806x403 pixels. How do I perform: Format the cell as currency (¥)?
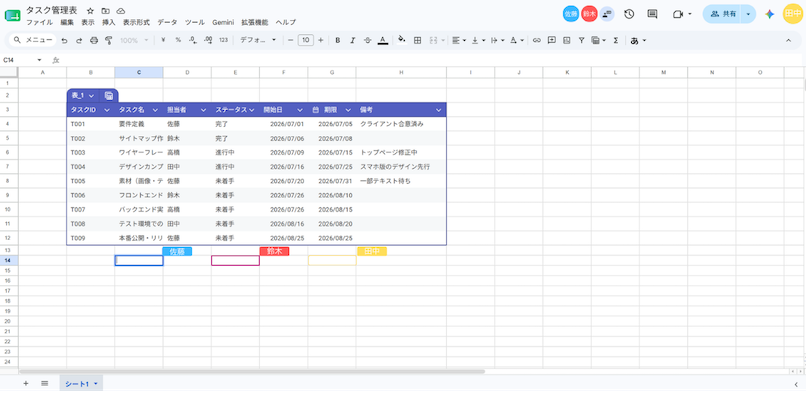click(163, 40)
